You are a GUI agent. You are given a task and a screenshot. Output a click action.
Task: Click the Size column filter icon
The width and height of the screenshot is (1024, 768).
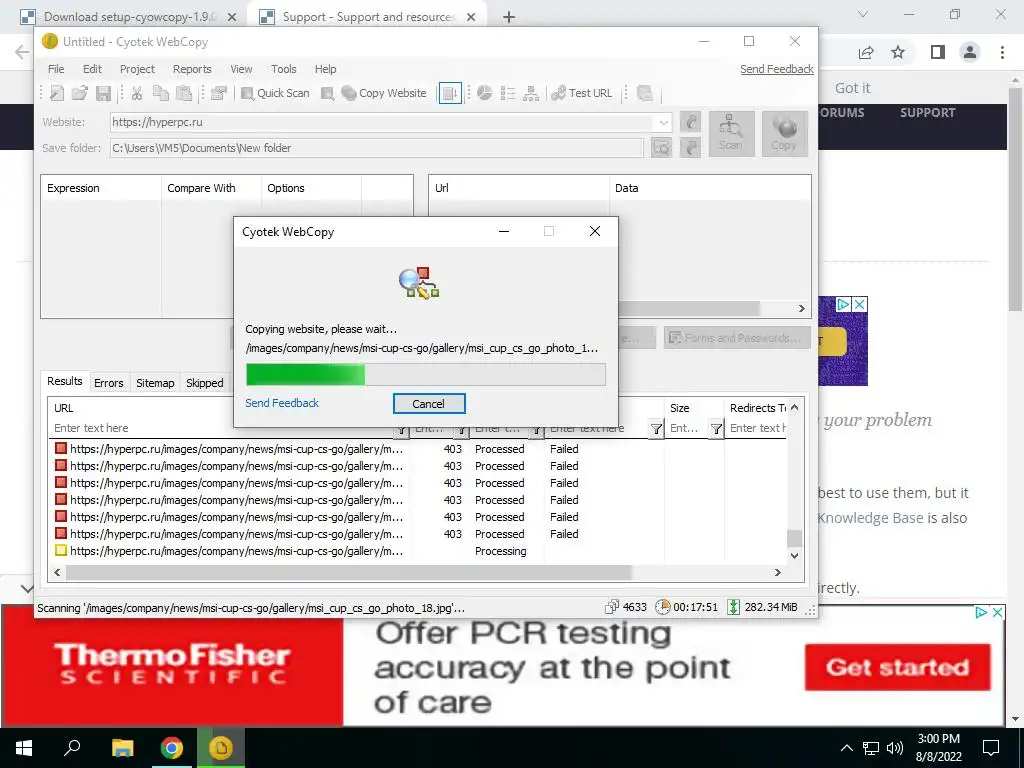click(716, 428)
